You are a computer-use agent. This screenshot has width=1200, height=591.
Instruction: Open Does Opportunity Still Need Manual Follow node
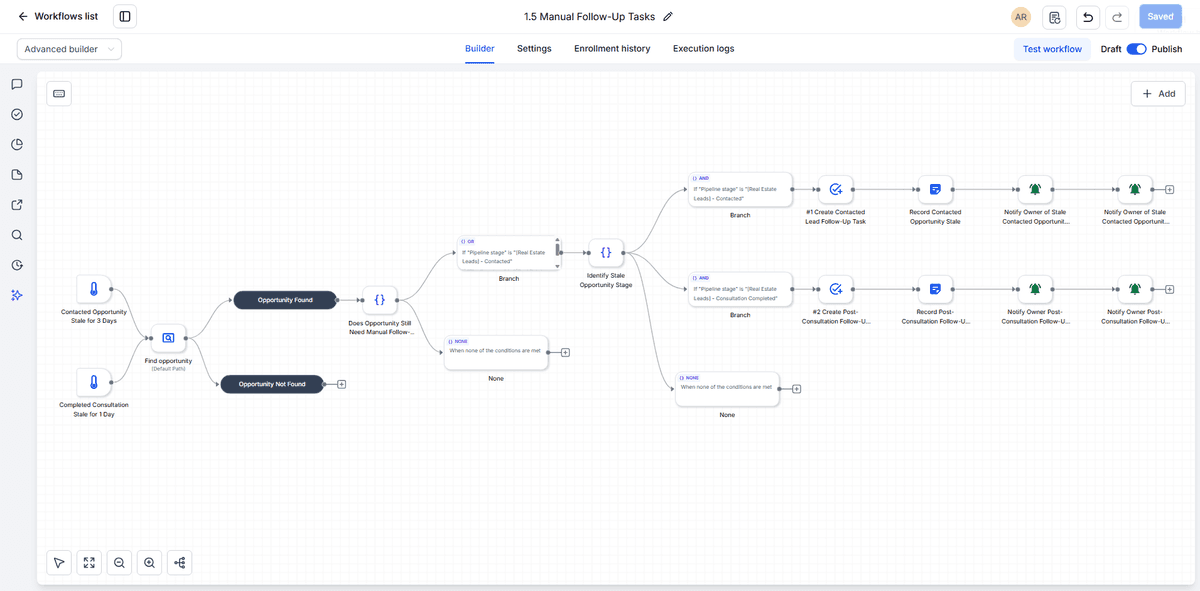pyautogui.click(x=380, y=299)
